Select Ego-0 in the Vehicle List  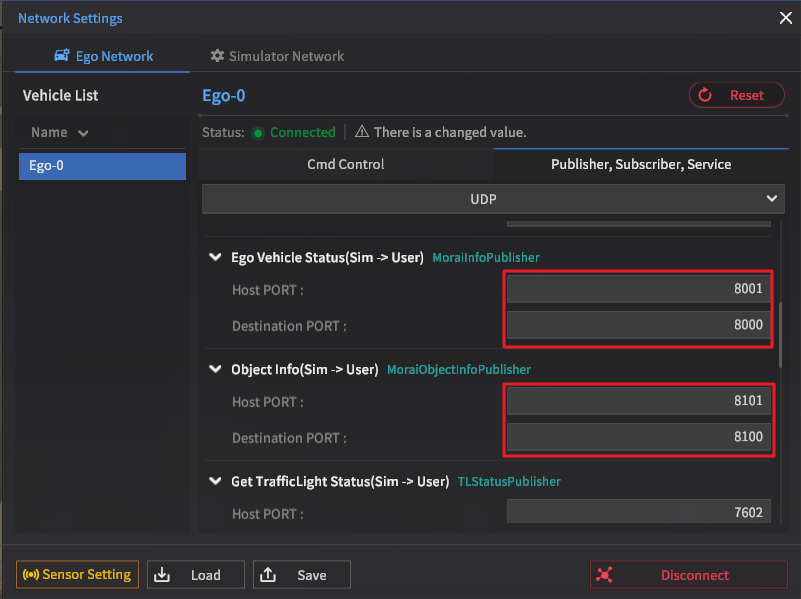coord(102,166)
